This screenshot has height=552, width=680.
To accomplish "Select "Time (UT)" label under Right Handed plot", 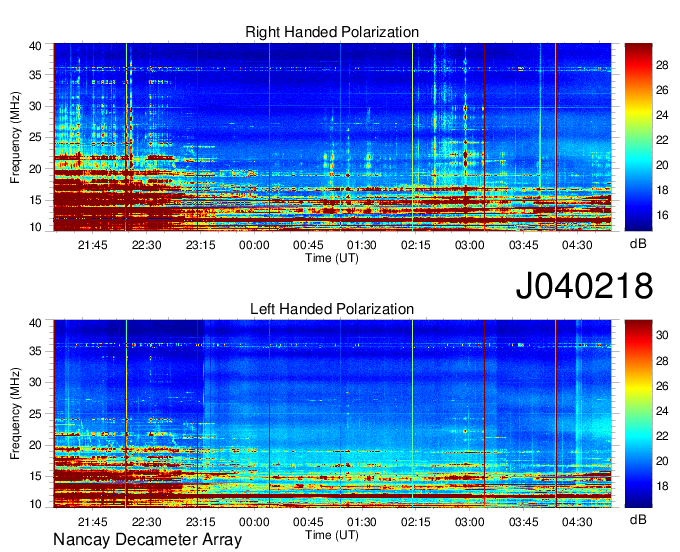I will point(332,258).
